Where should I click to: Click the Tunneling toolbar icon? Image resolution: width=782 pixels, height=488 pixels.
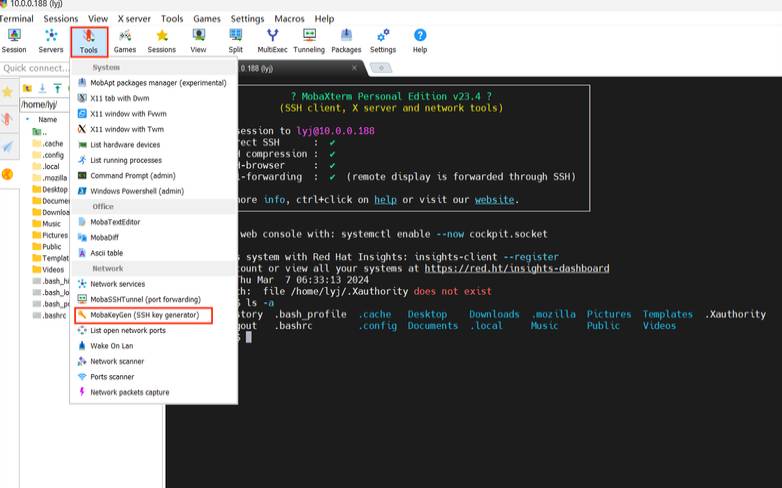click(x=309, y=41)
